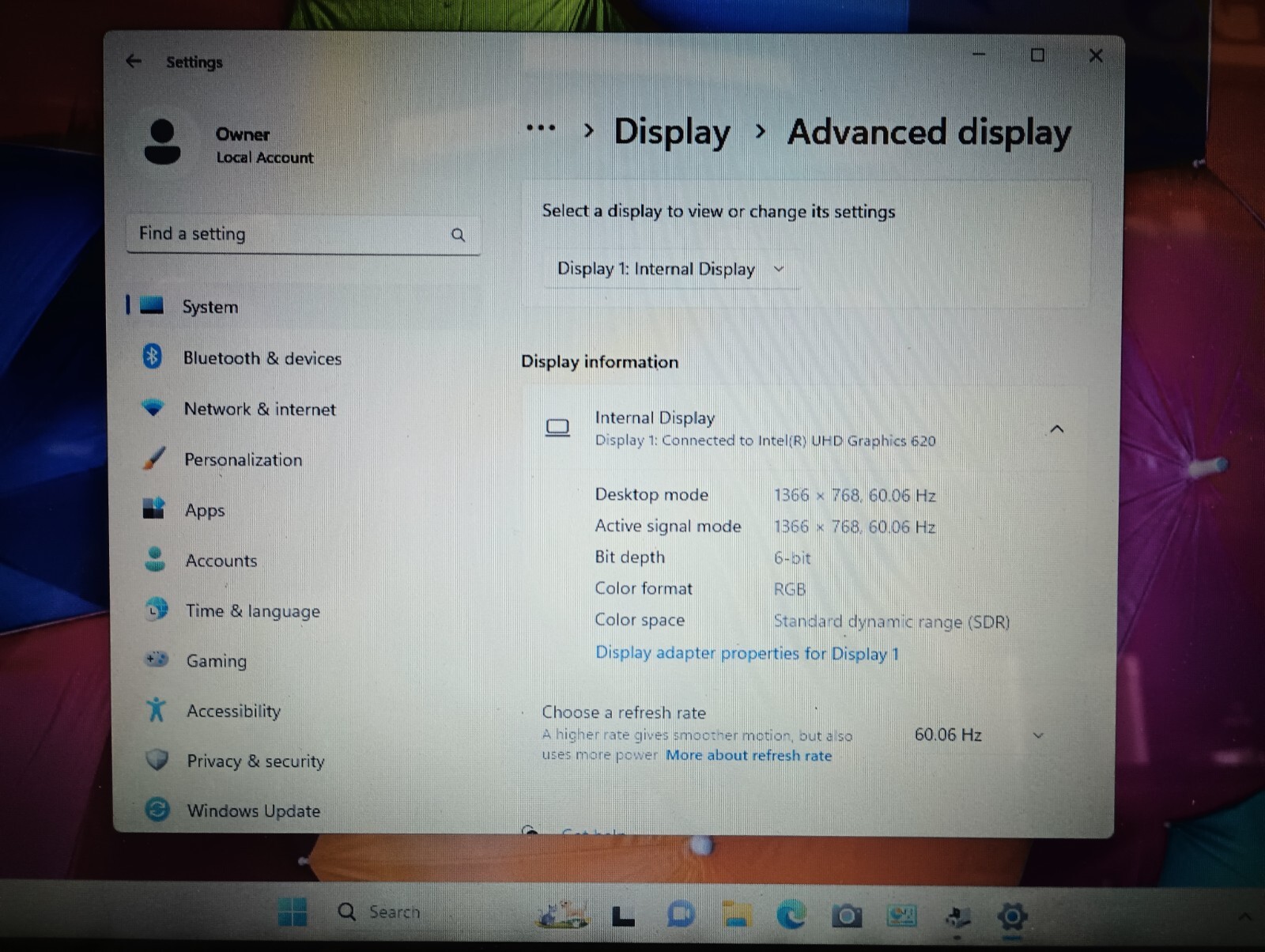This screenshot has height=952, width=1265.
Task: Click the Settings gear on the taskbar
Action: tap(1012, 917)
